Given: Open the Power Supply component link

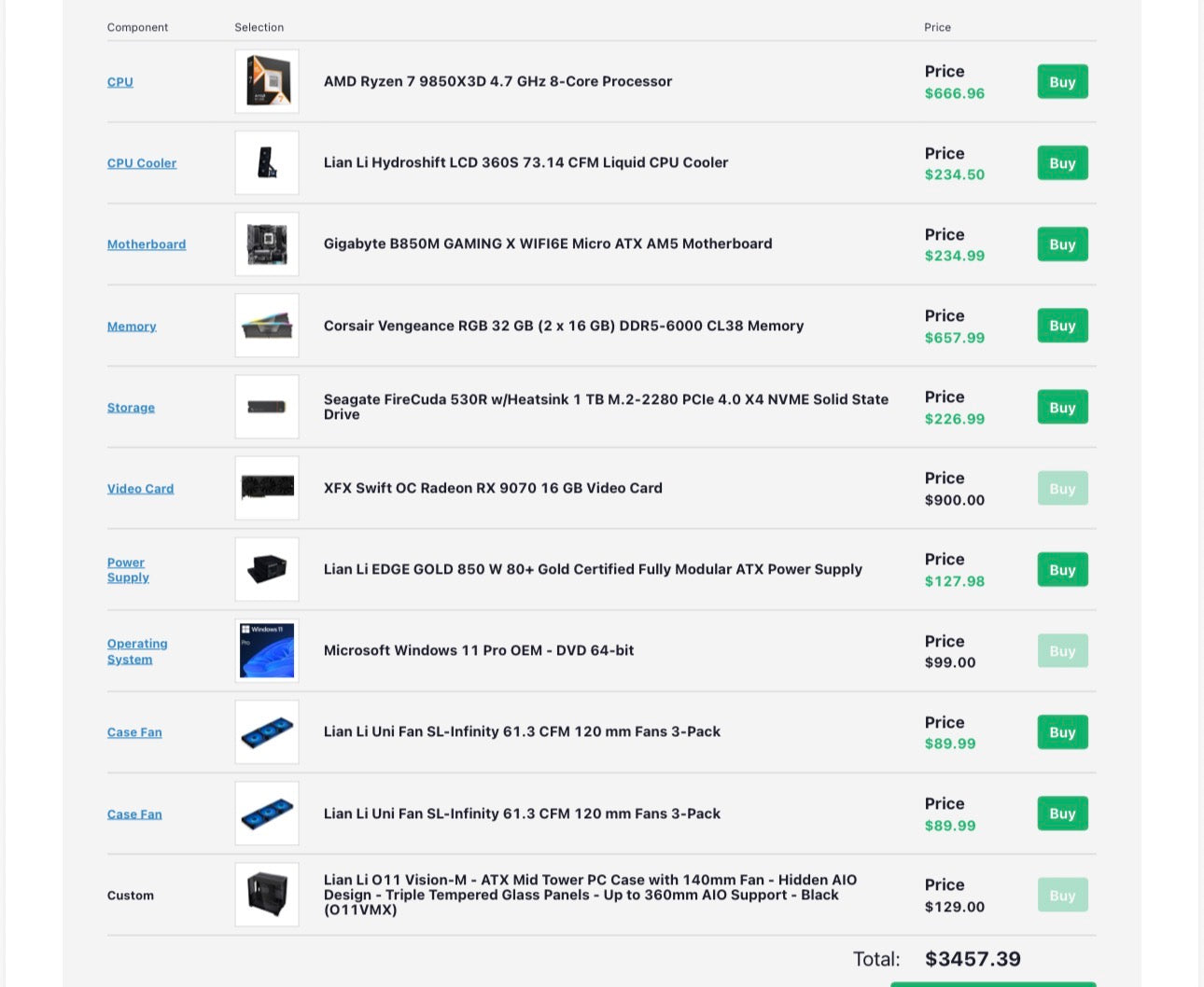Looking at the screenshot, I should [x=128, y=570].
